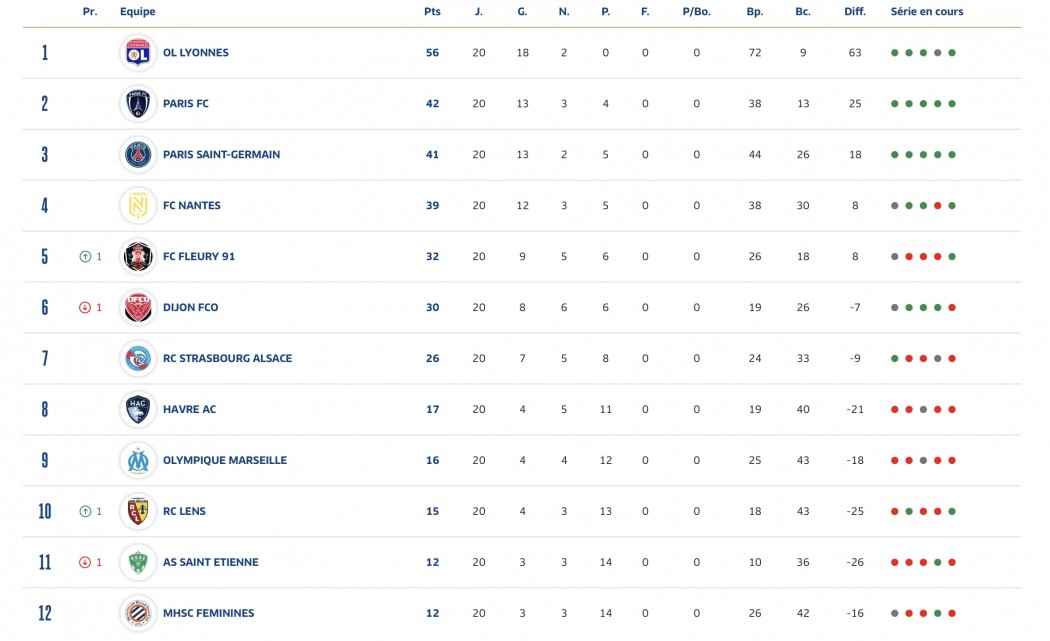Click the green up arrow beside FC Fleury 91
This screenshot has height=641, width=1050.
(x=85, y=257)
